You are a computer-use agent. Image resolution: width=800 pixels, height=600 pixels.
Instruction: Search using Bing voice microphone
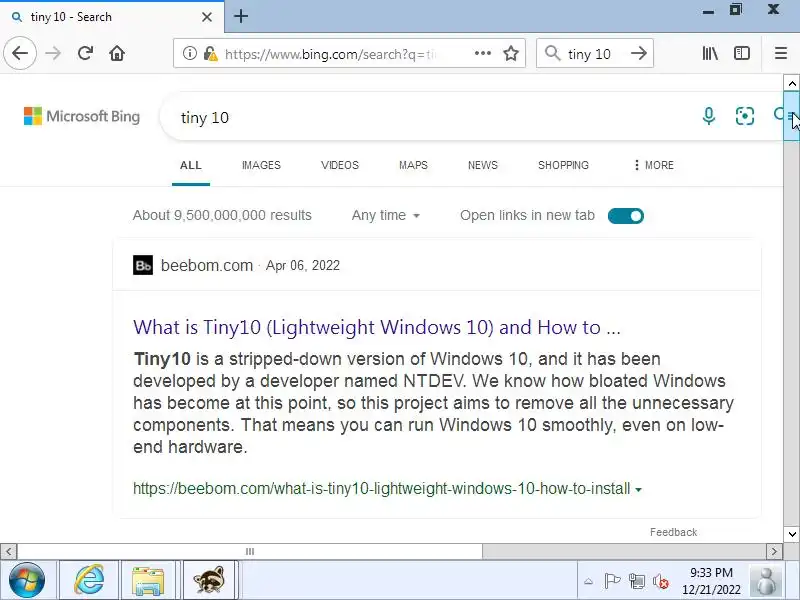708,116
